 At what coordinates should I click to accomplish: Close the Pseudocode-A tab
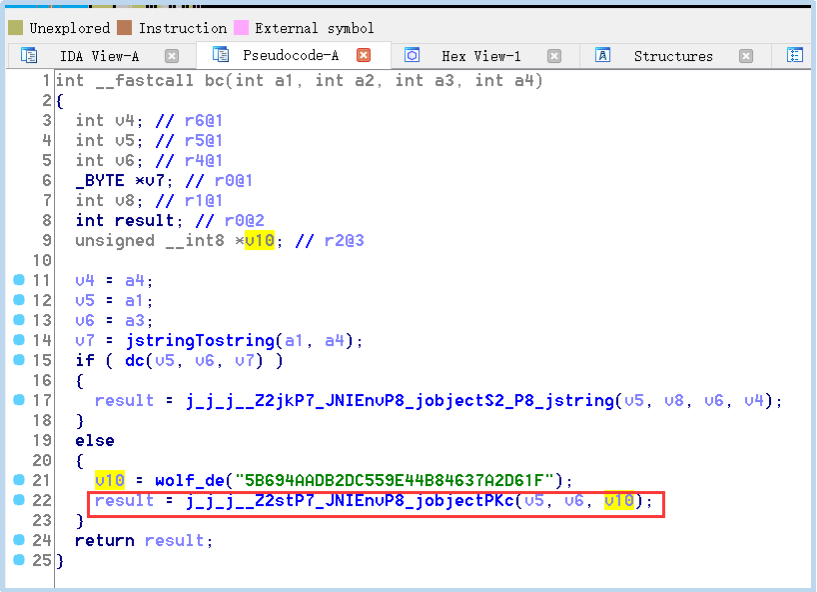tap(364, 55)
